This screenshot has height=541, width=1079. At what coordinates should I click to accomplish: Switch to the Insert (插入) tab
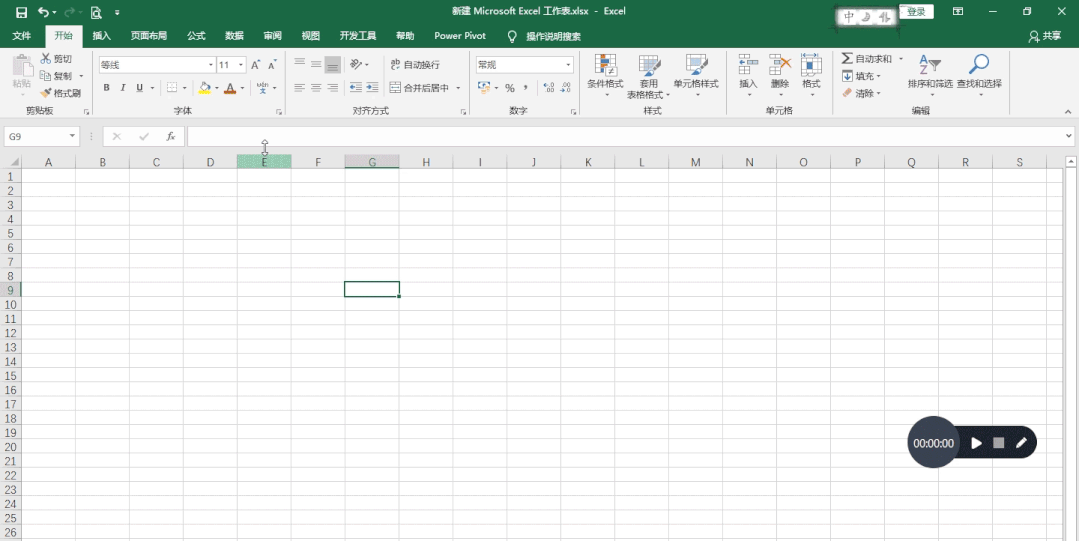102,36
